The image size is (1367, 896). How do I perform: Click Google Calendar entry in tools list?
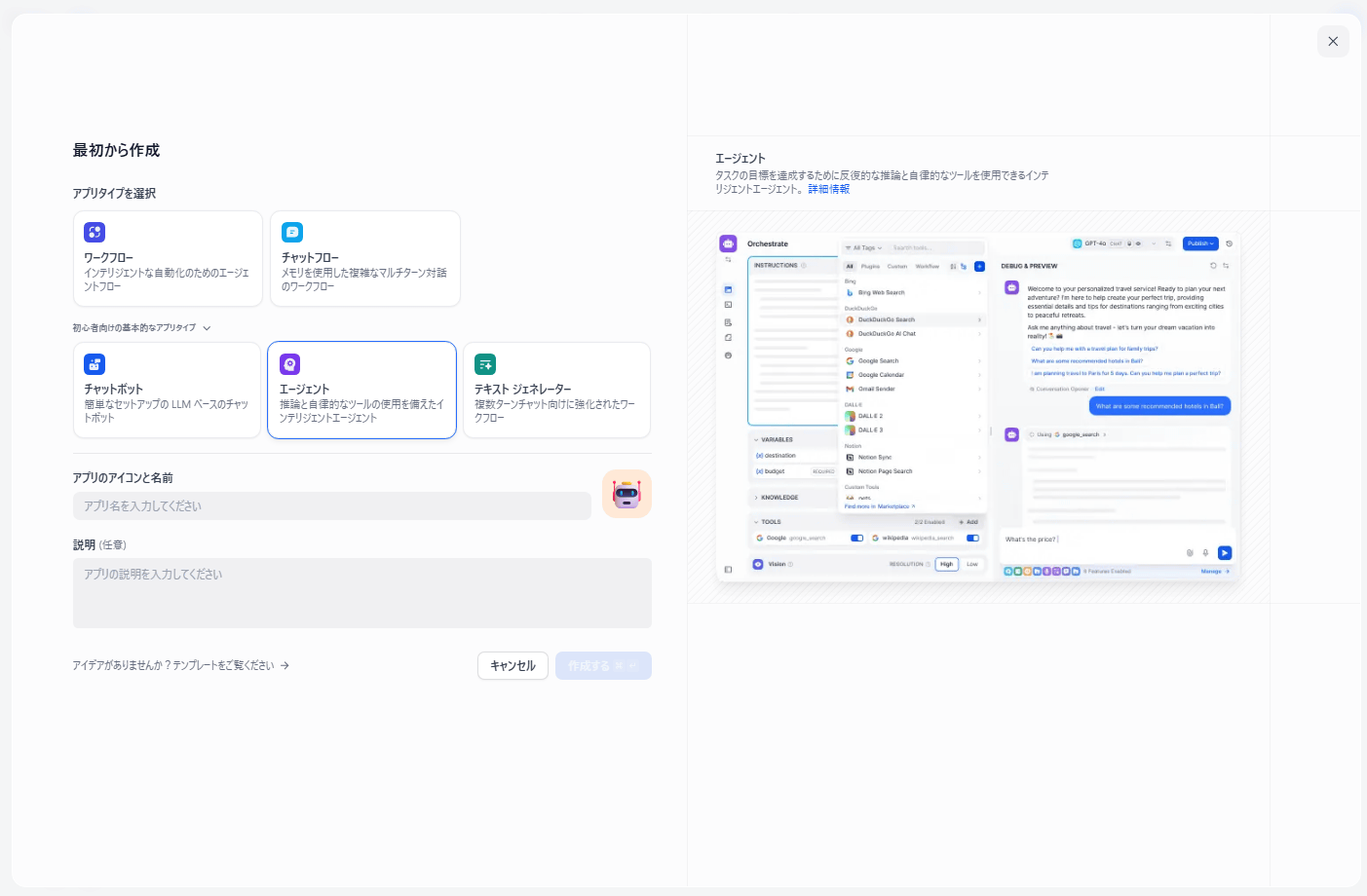pos(881,375)
